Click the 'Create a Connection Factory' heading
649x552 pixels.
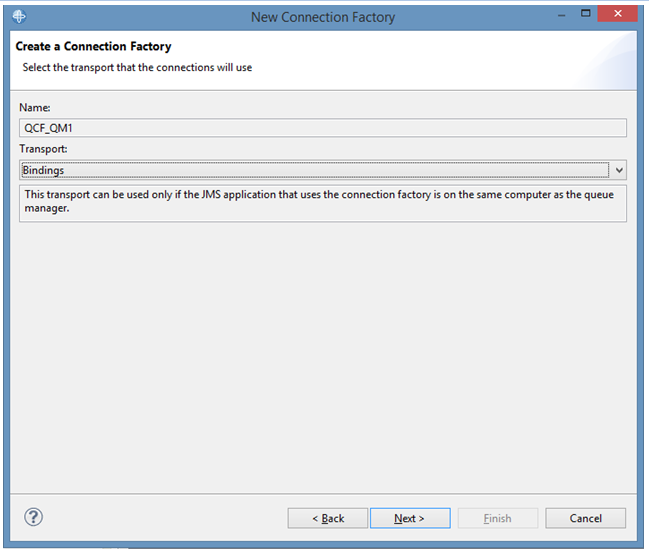pos(94,46)
